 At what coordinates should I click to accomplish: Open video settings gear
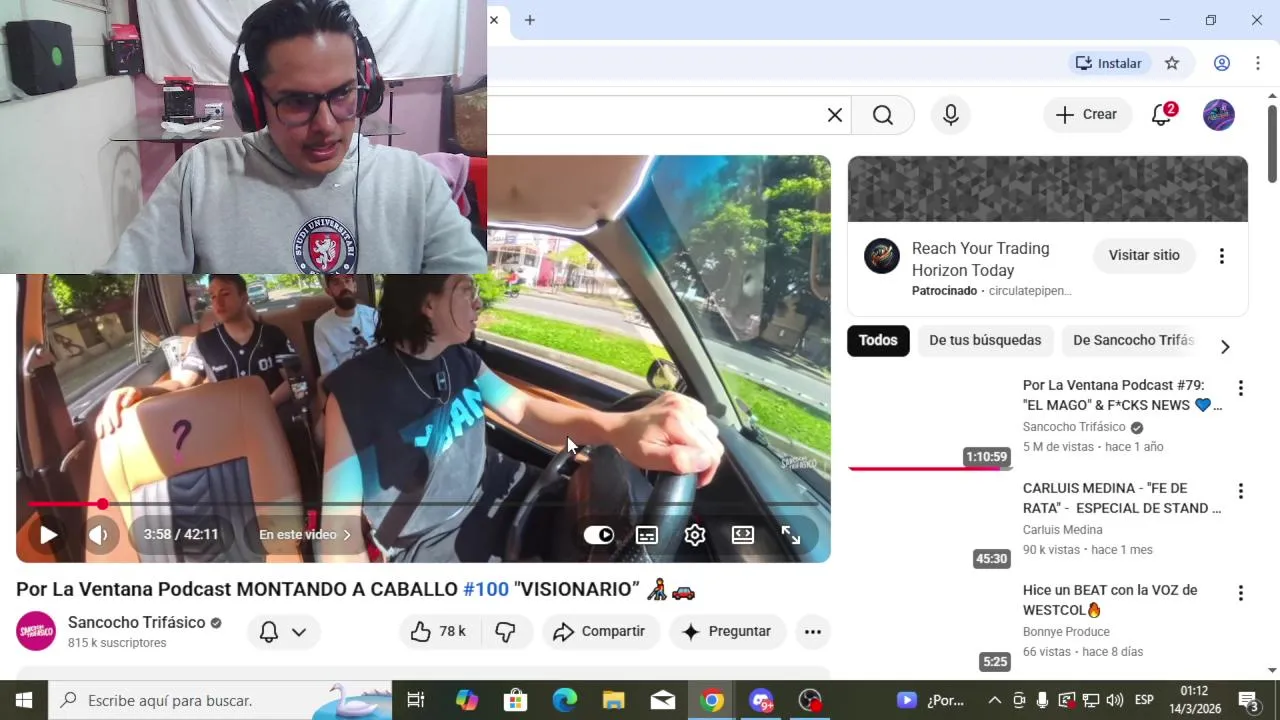695,535
